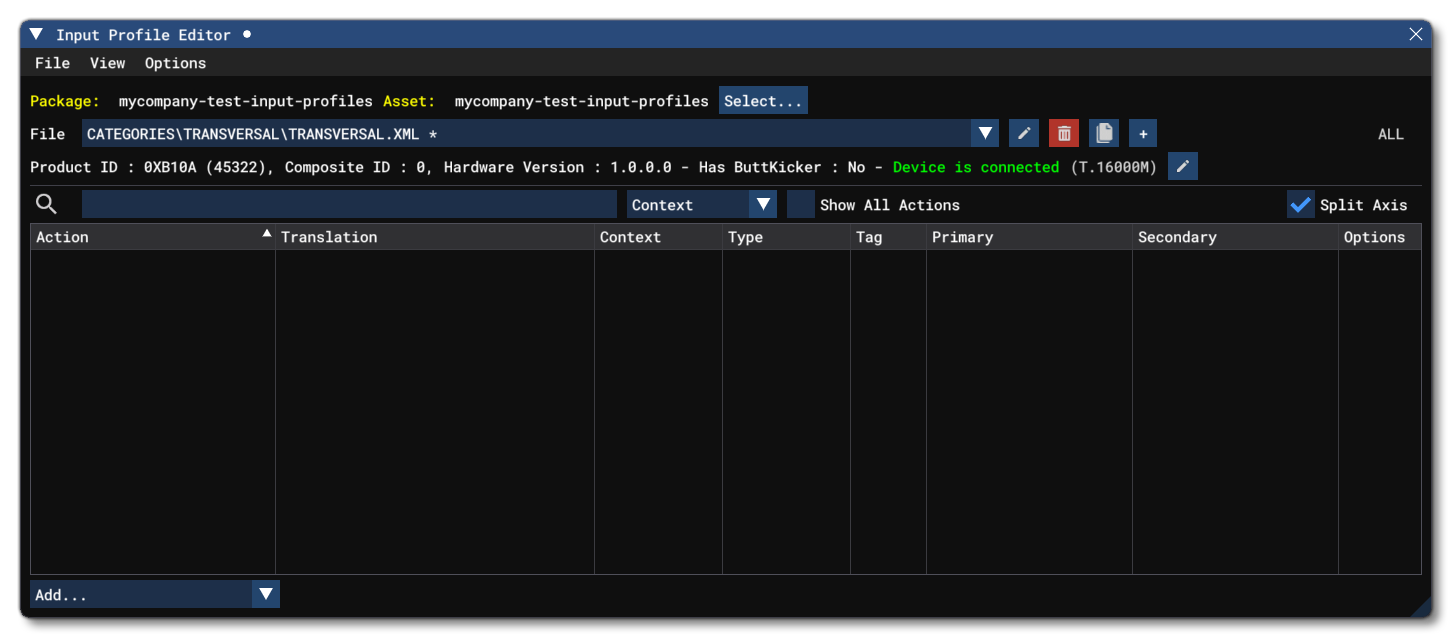Delete TRANSVERSAL.XML using the trash icon

click(x=1063, y=133)
